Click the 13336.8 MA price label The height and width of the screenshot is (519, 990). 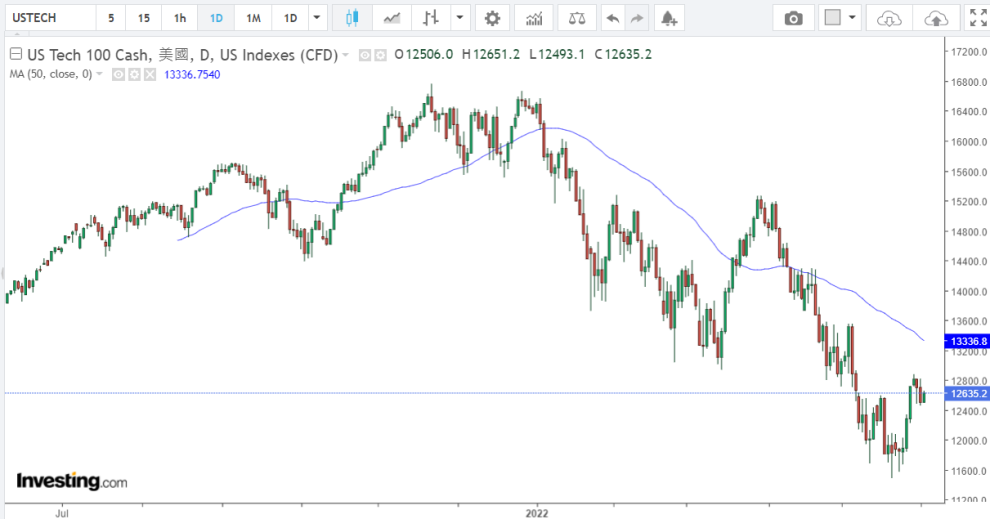pyautogui.click(x=967, y=342)
